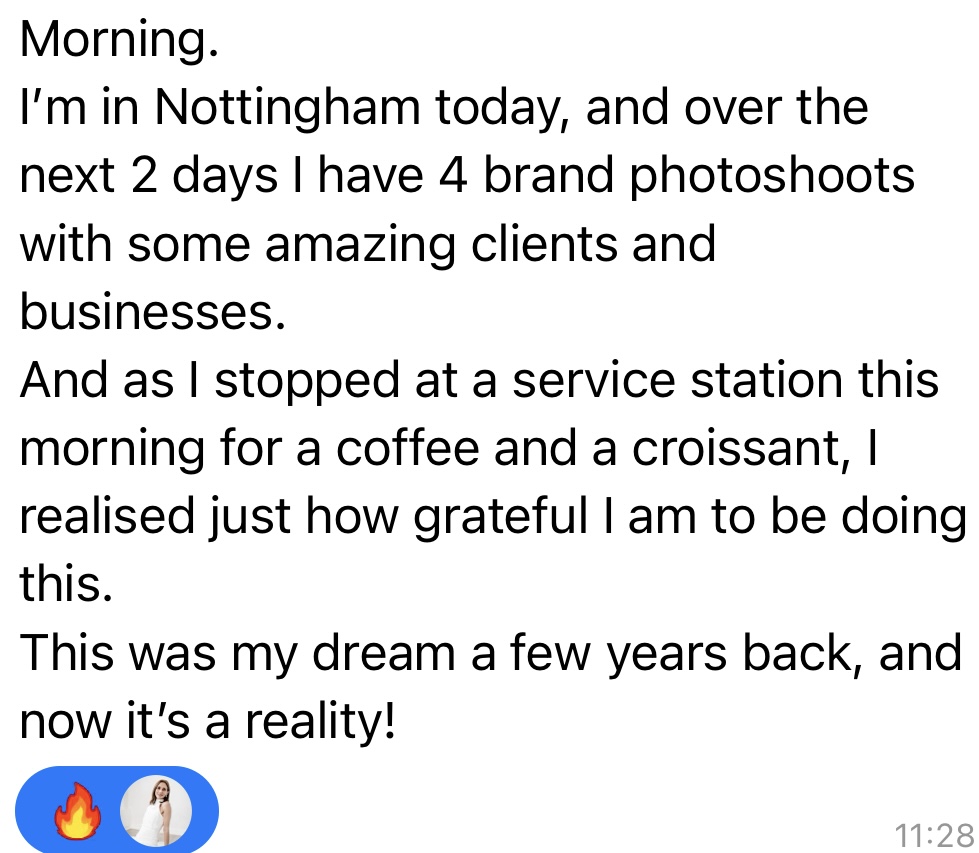Click the word "dream" in the message
The width and height of the screenshot is (979, 853).
pos(378,652)
